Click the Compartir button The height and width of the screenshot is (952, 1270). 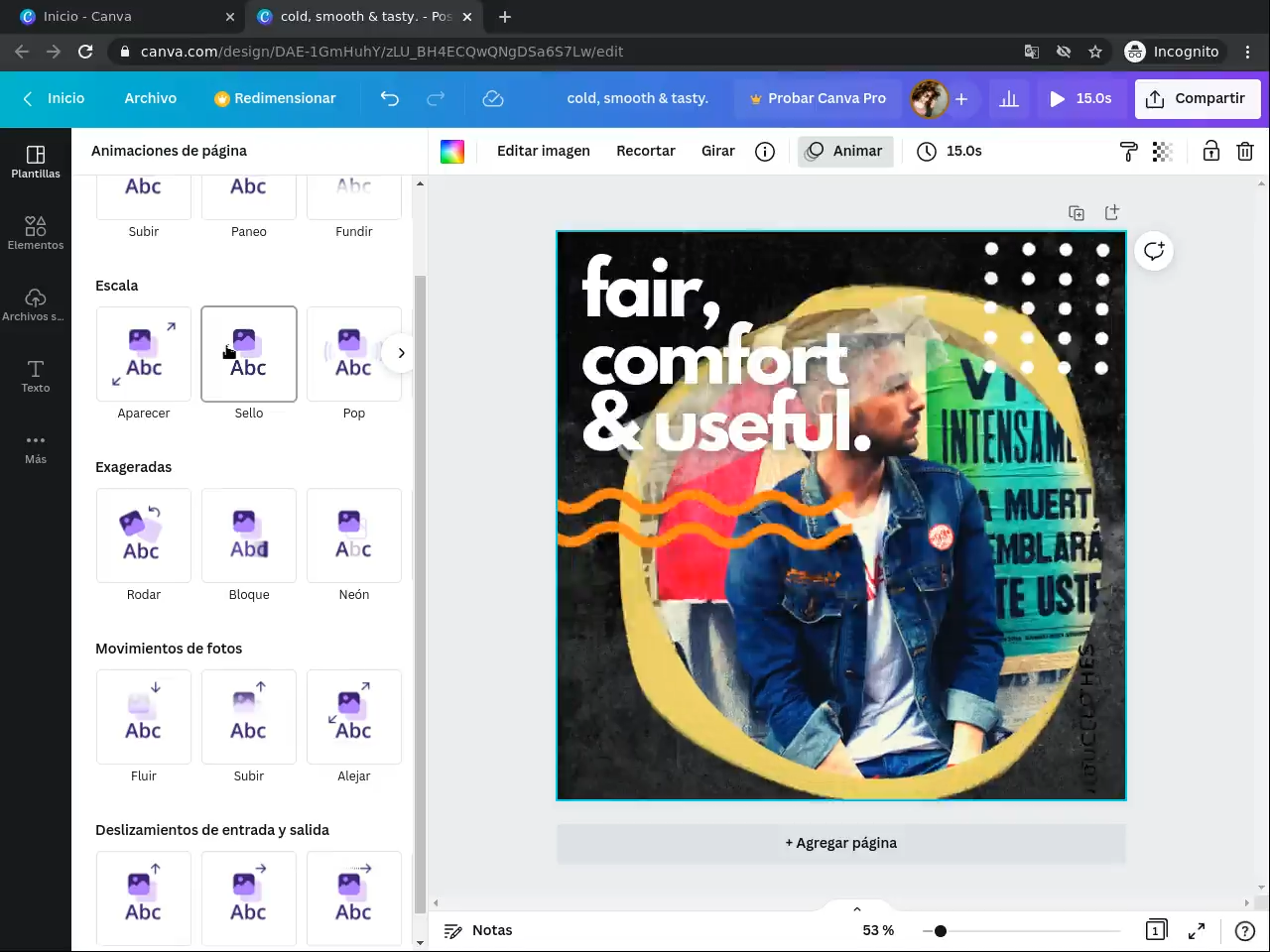tap(1198, 98)
